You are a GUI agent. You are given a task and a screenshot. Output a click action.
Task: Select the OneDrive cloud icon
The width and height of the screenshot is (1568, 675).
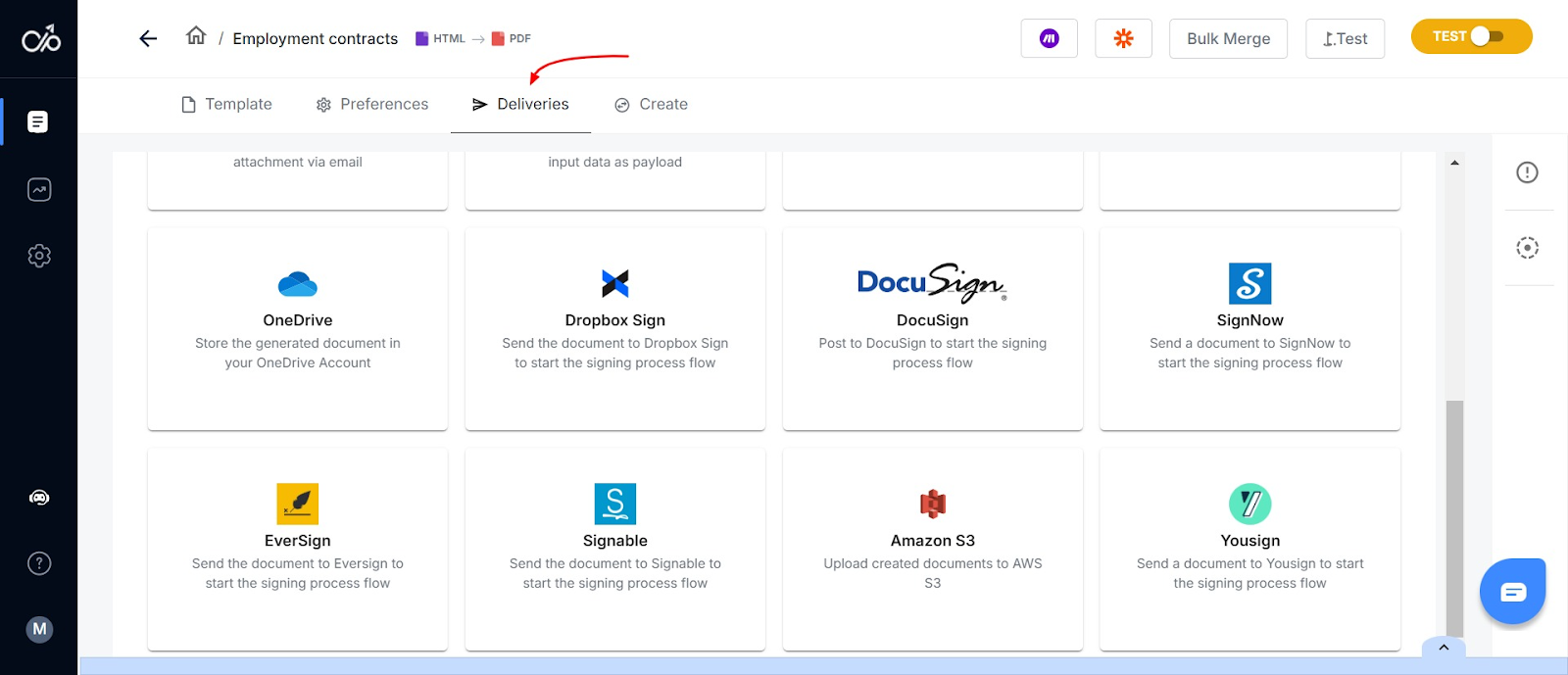(x=298, y=284)
